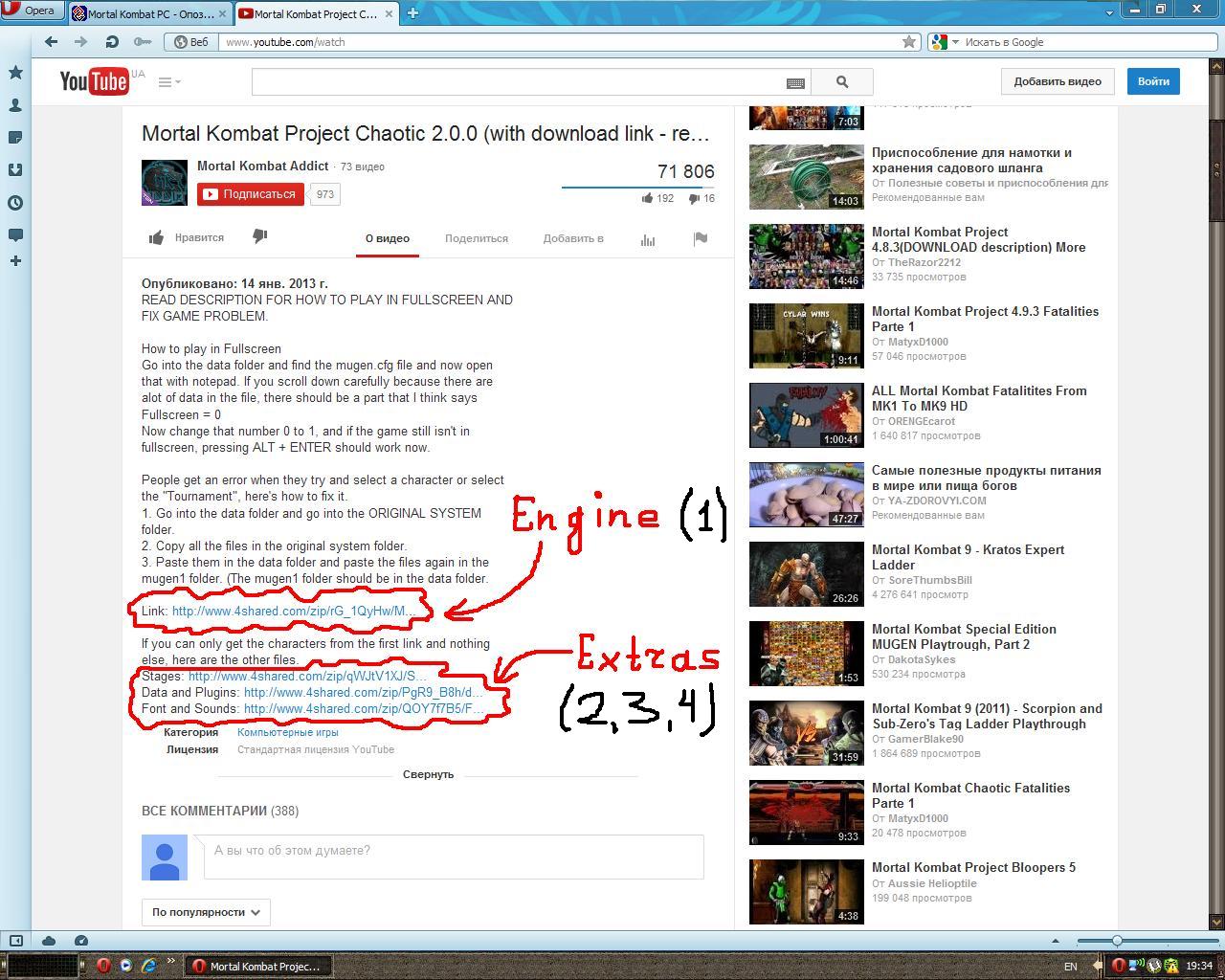The image size is (1225, 980).
Task: Open the 'Stages' 4shared link
Action: point(307,677)
